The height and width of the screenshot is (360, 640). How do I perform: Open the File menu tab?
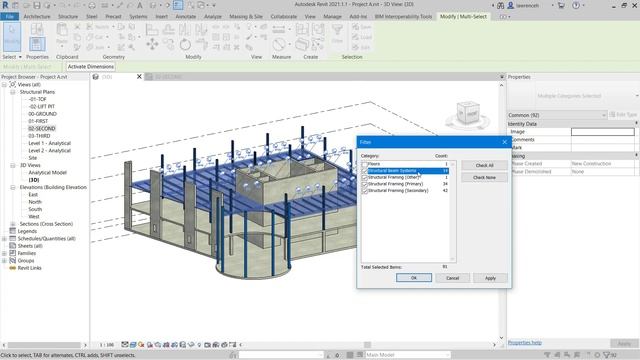pyautogui.click(x=9, y=16)
